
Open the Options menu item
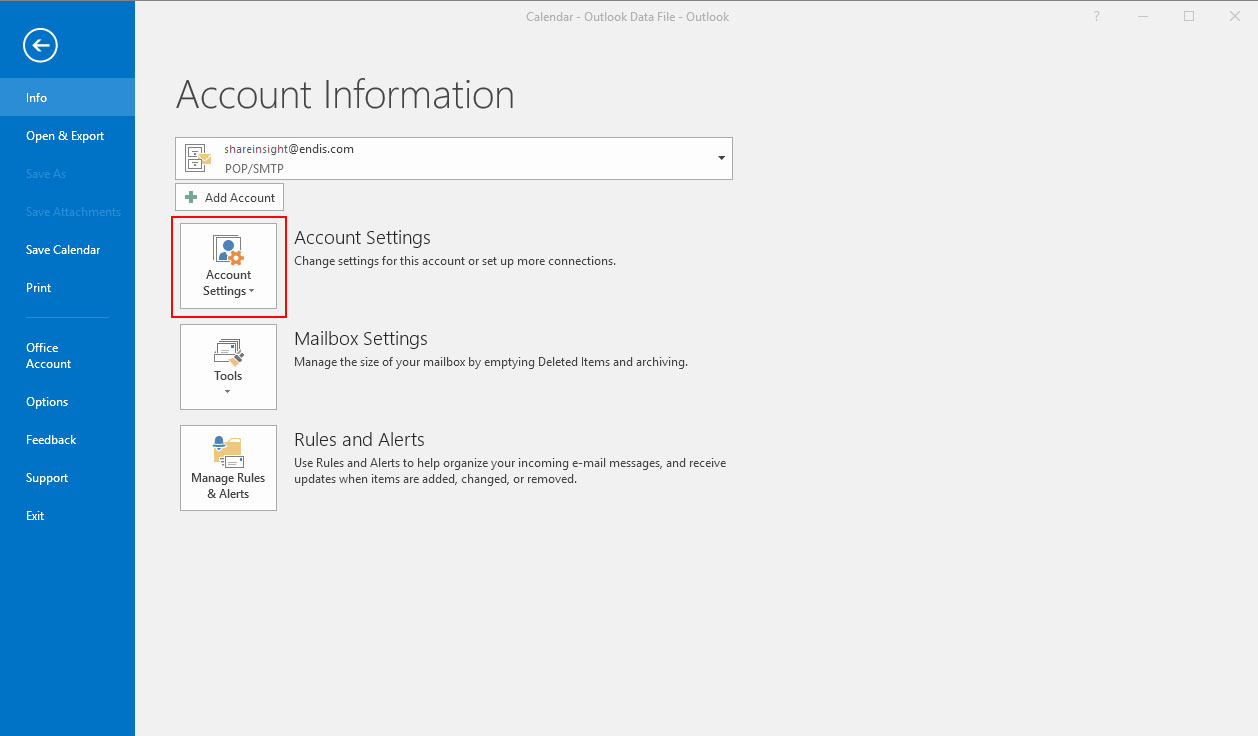pos(46,401)
